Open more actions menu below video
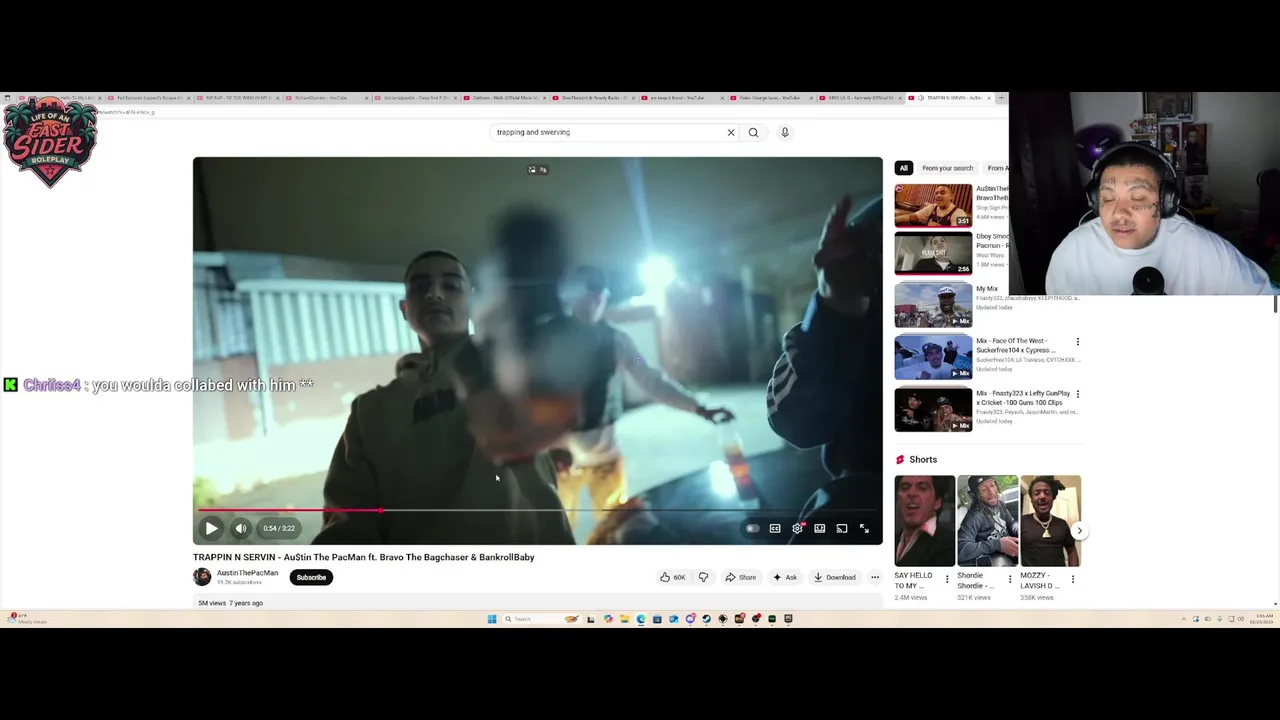 click(875, 577)
